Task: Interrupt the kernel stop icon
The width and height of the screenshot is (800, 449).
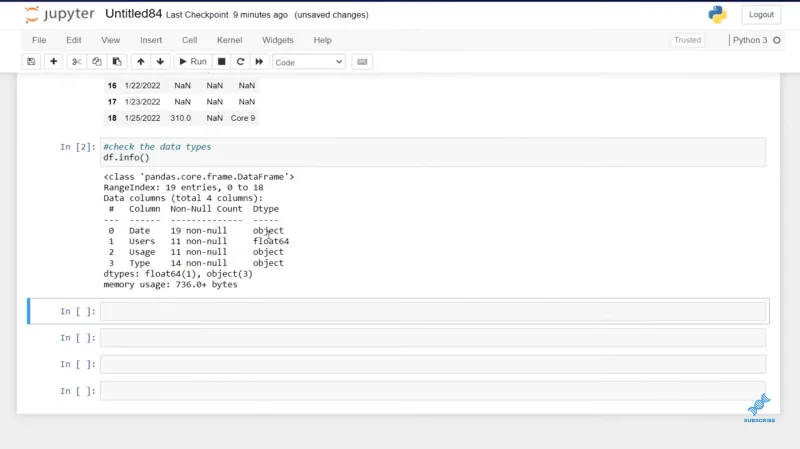Action: pos(221,62)
